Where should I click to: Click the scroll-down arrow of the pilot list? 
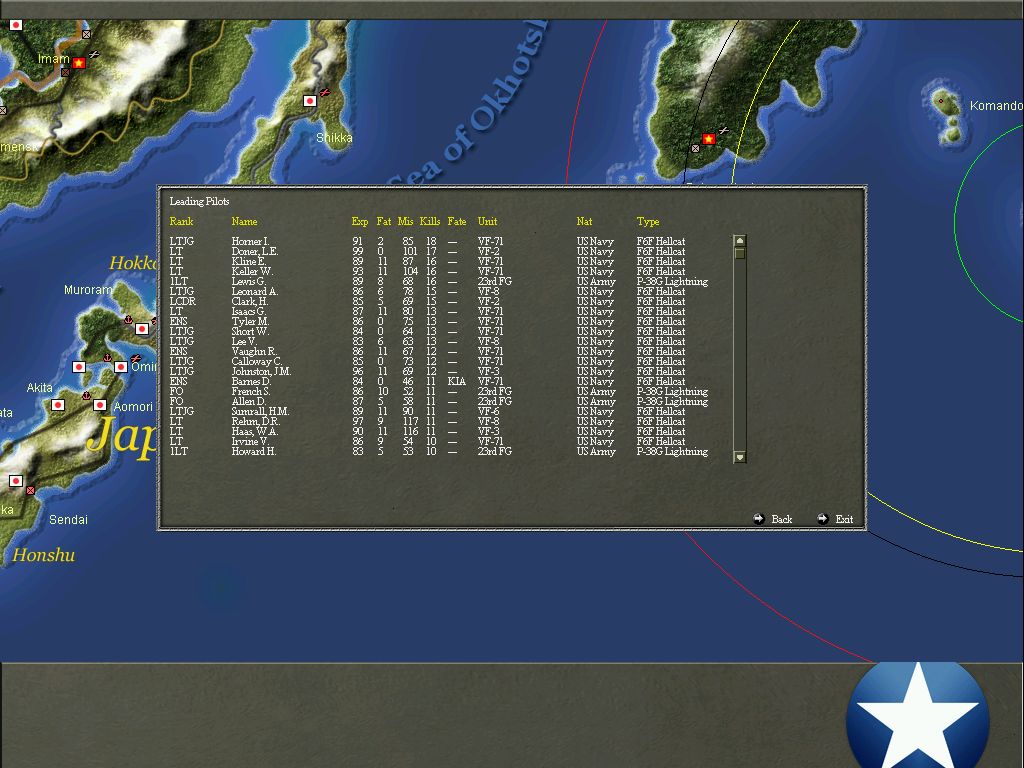740,457
